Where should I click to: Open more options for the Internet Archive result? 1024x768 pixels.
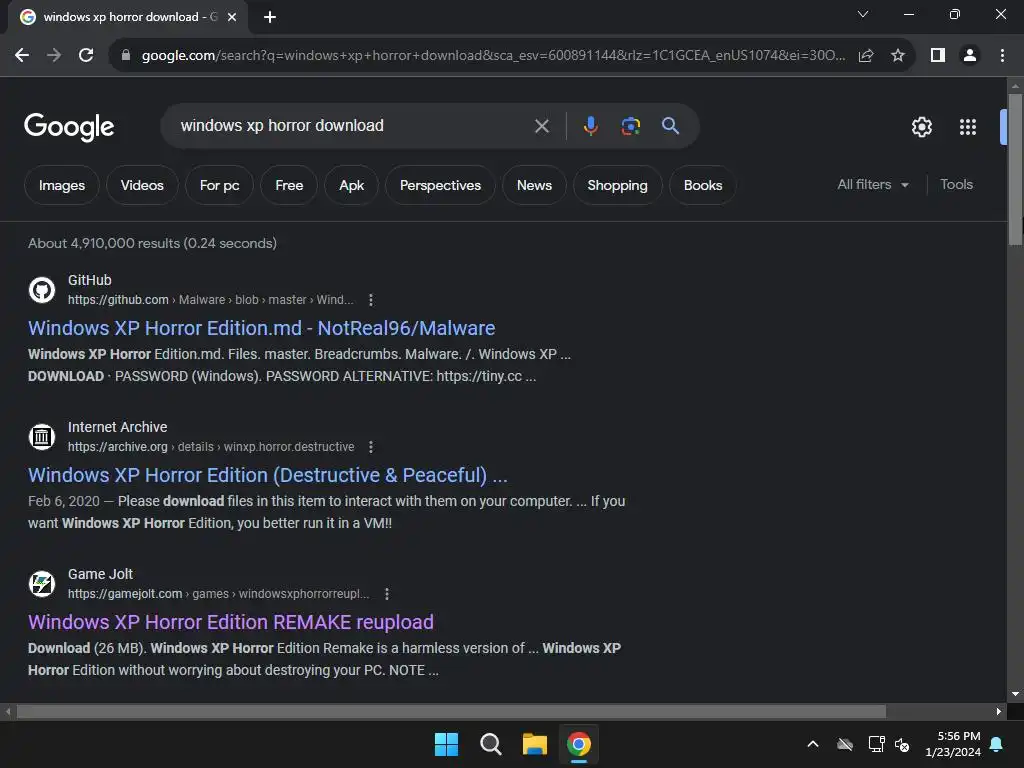[x=371, y=447]
